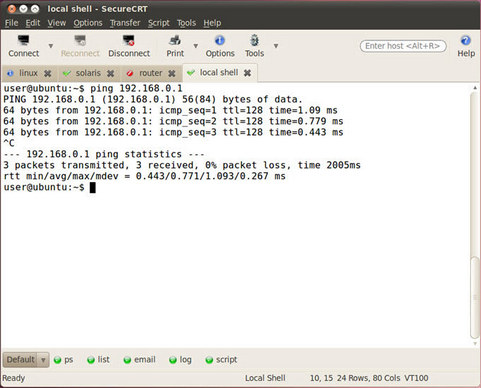Switch to the router tab
The image size is (481, 388).
[151, 73]
